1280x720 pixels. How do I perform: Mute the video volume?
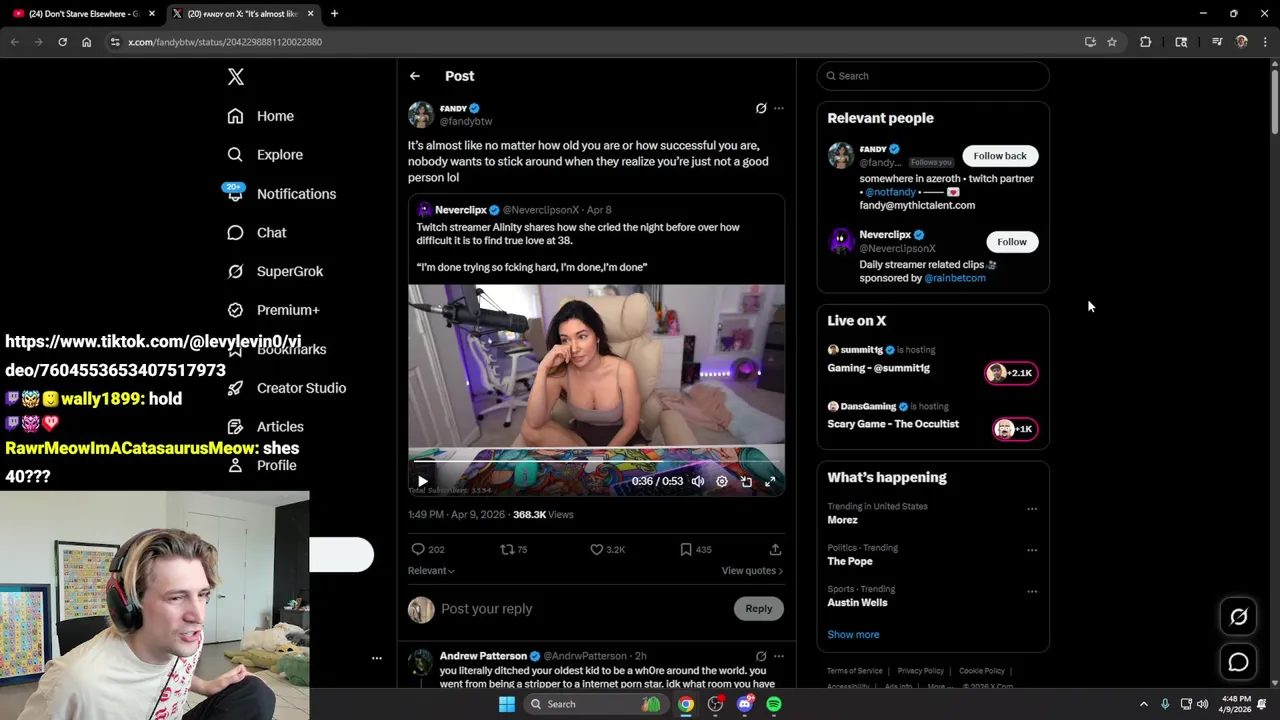[698, 481]
